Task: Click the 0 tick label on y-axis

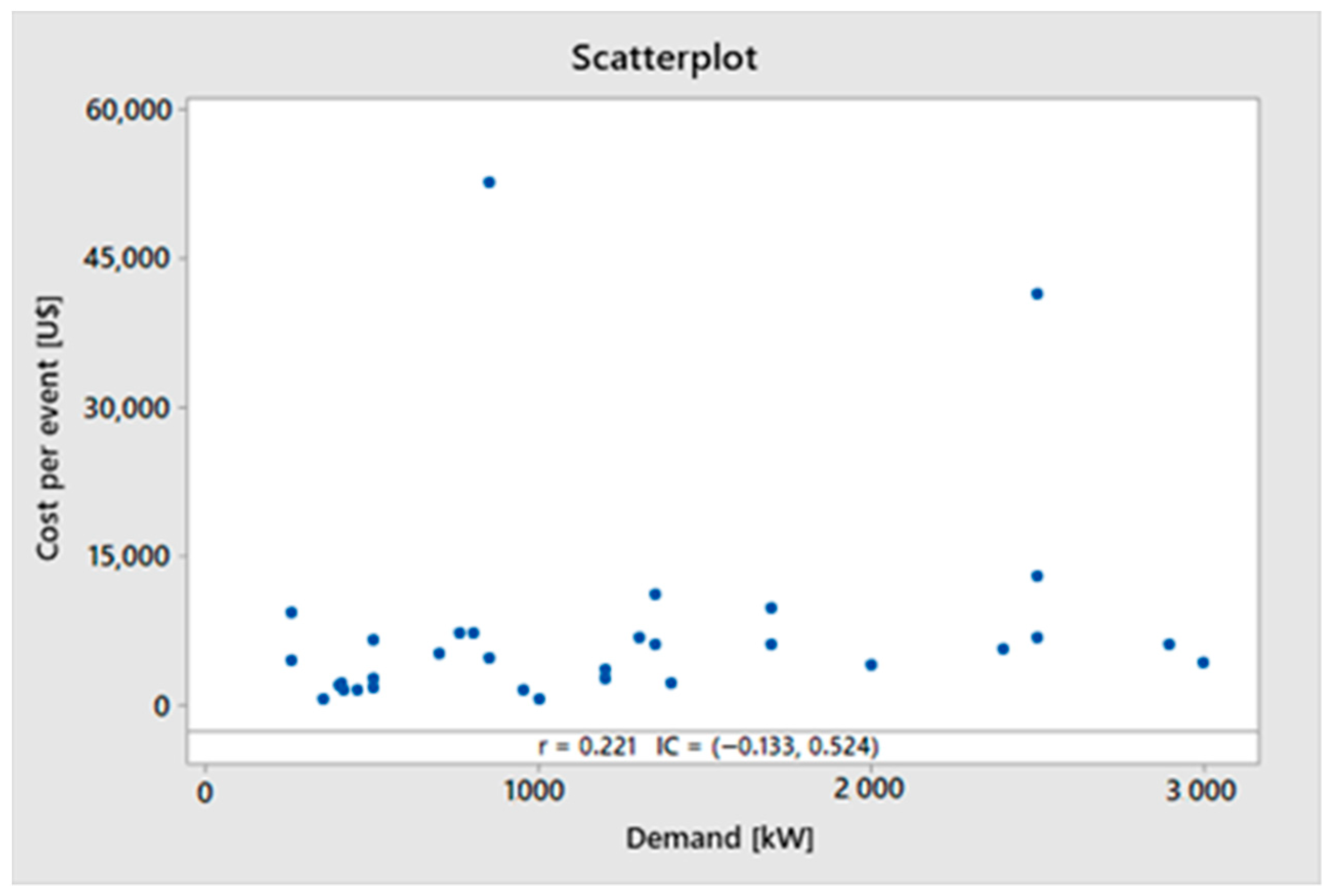Action: [x=161, y=706]
